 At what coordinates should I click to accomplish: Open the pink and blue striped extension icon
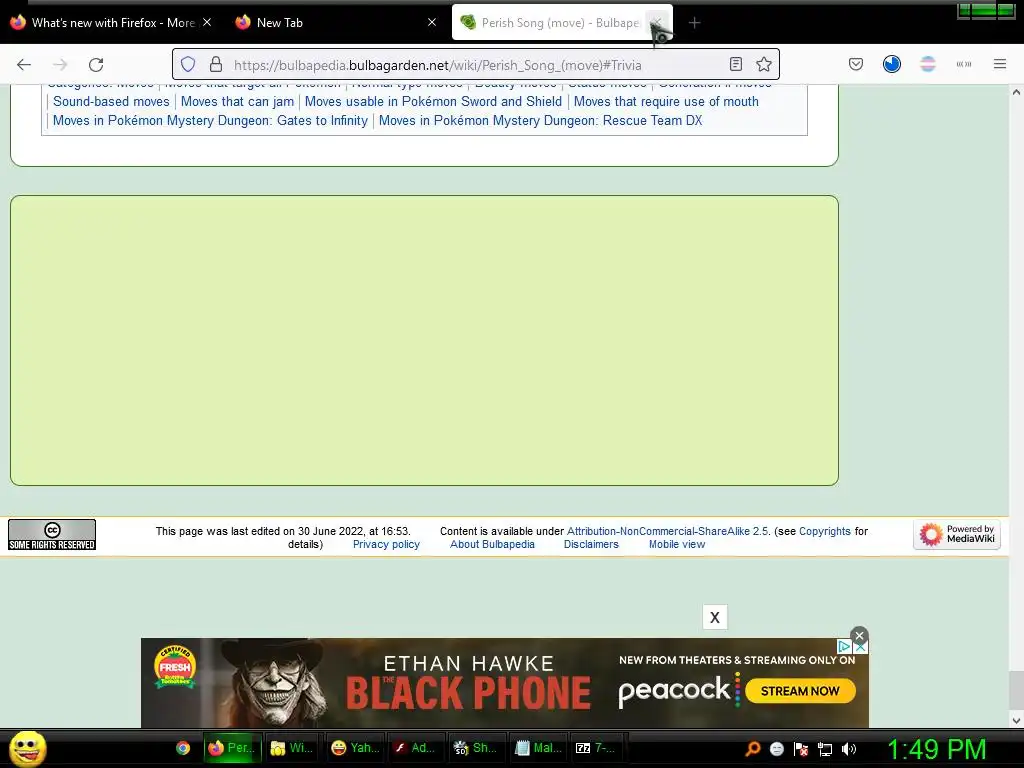pyautogui.click(x=927, y=64)
